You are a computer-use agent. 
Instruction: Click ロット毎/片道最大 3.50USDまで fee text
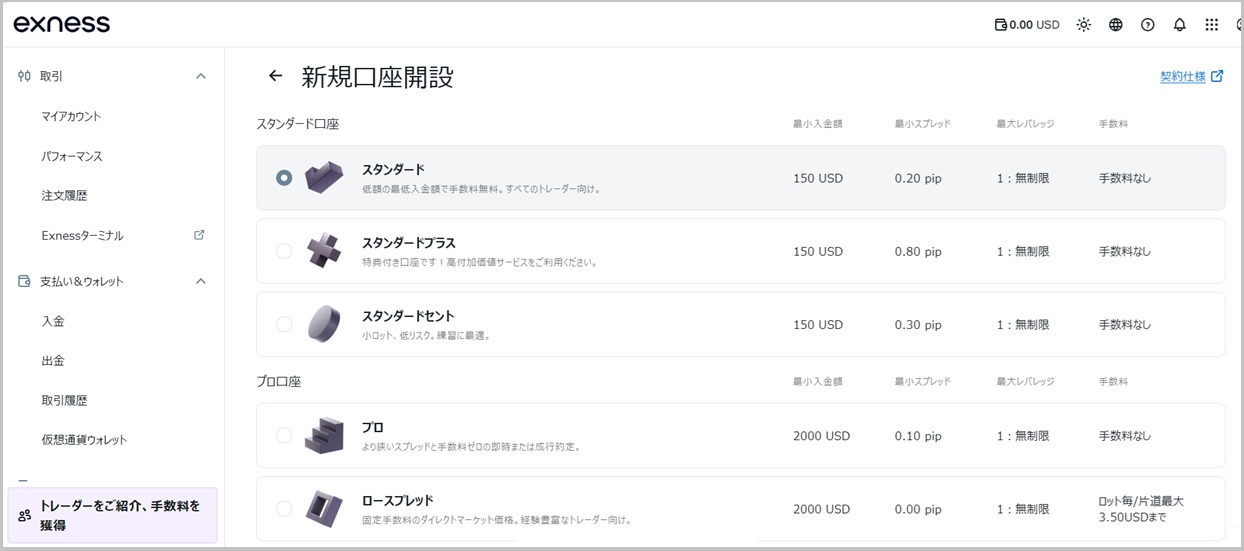[1141, 509]
